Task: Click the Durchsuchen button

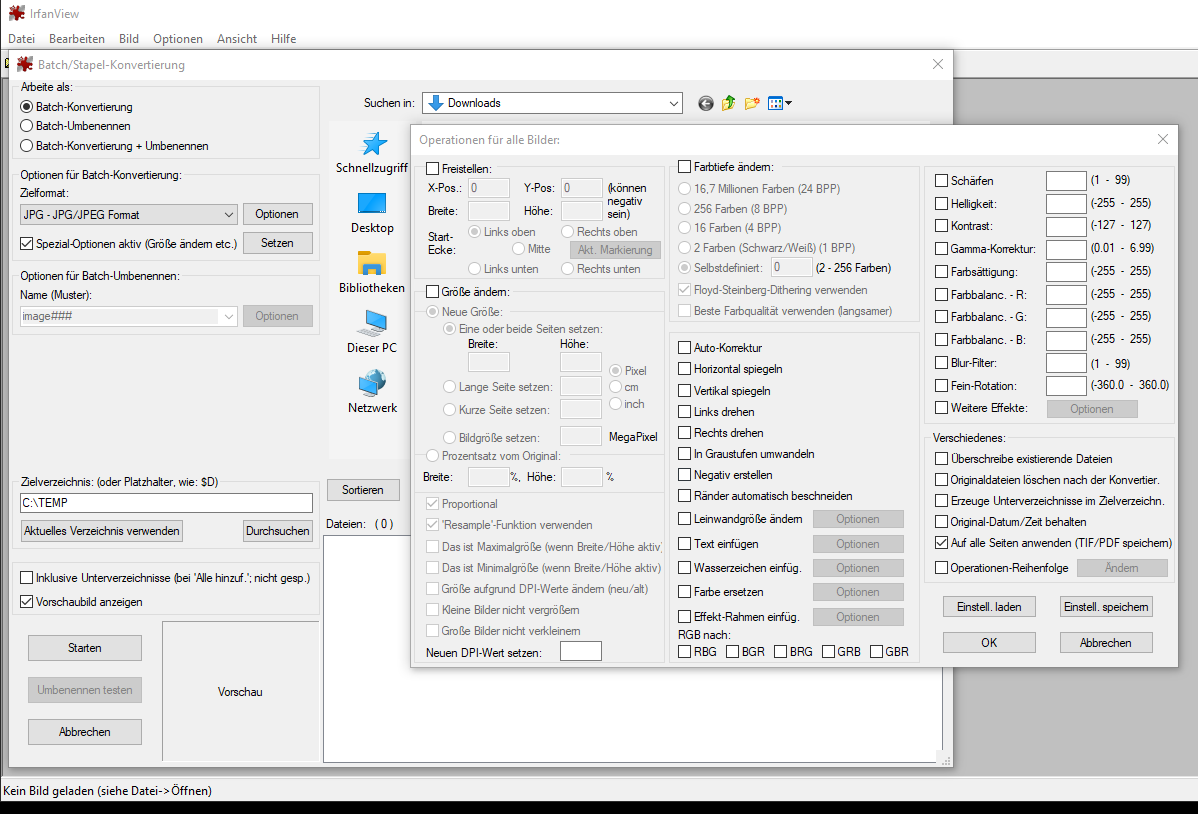Action: pos(277,531)
